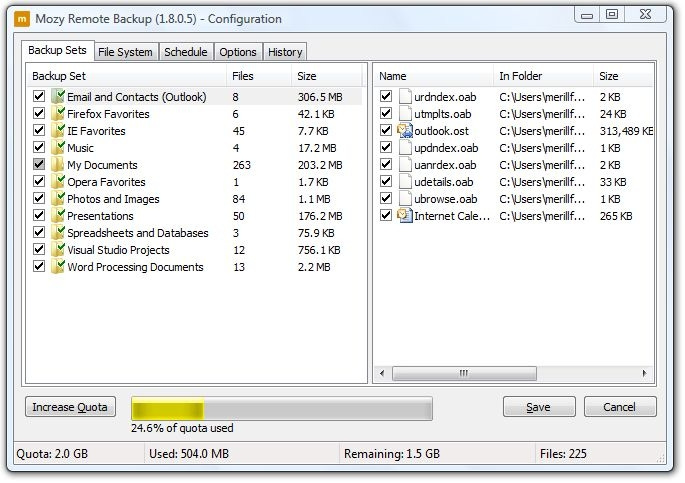The height and width of the screenshot is (483, 685).
Task: Sort file list by Size header
Action: [623, 76]
